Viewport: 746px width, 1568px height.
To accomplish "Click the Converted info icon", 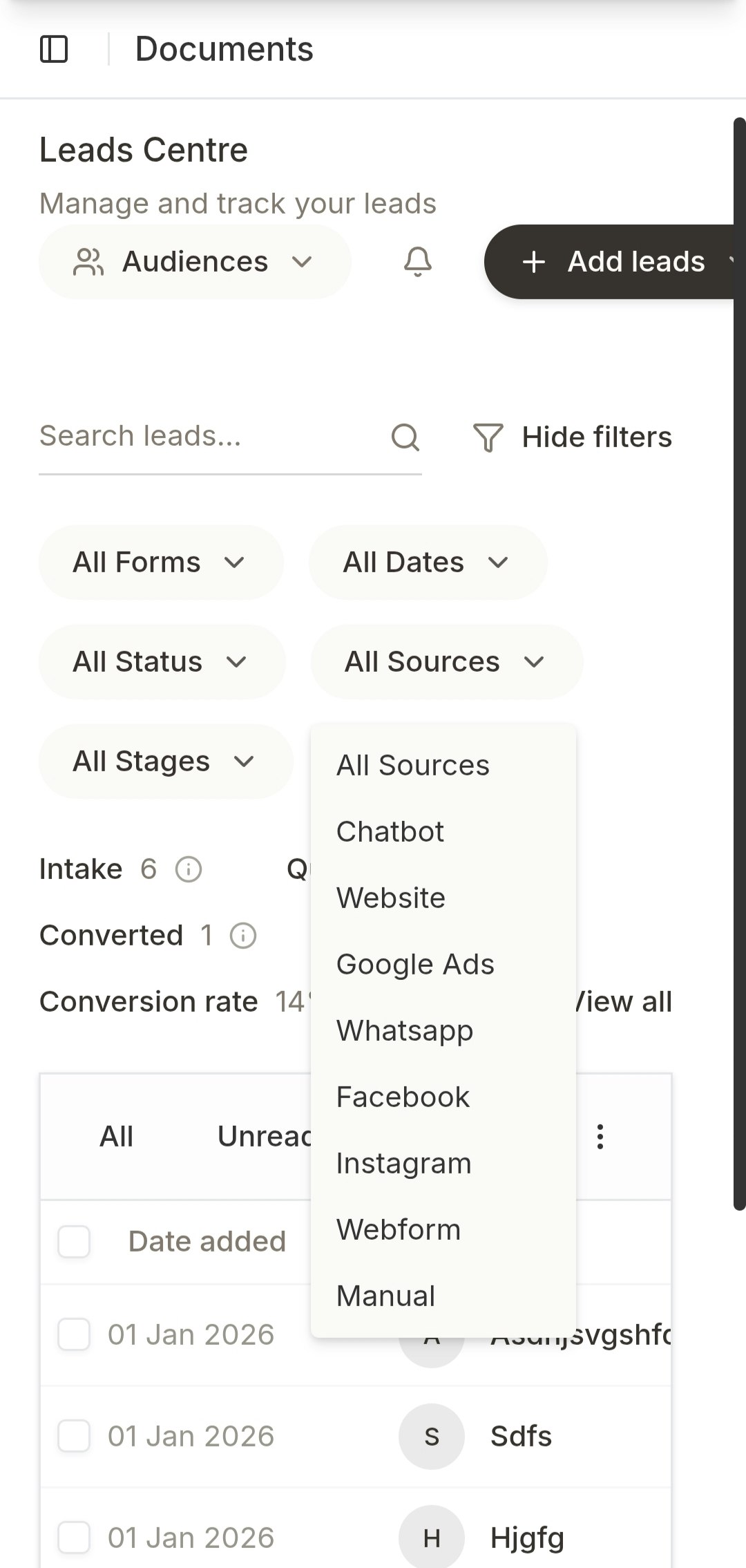I will [242, 936].
